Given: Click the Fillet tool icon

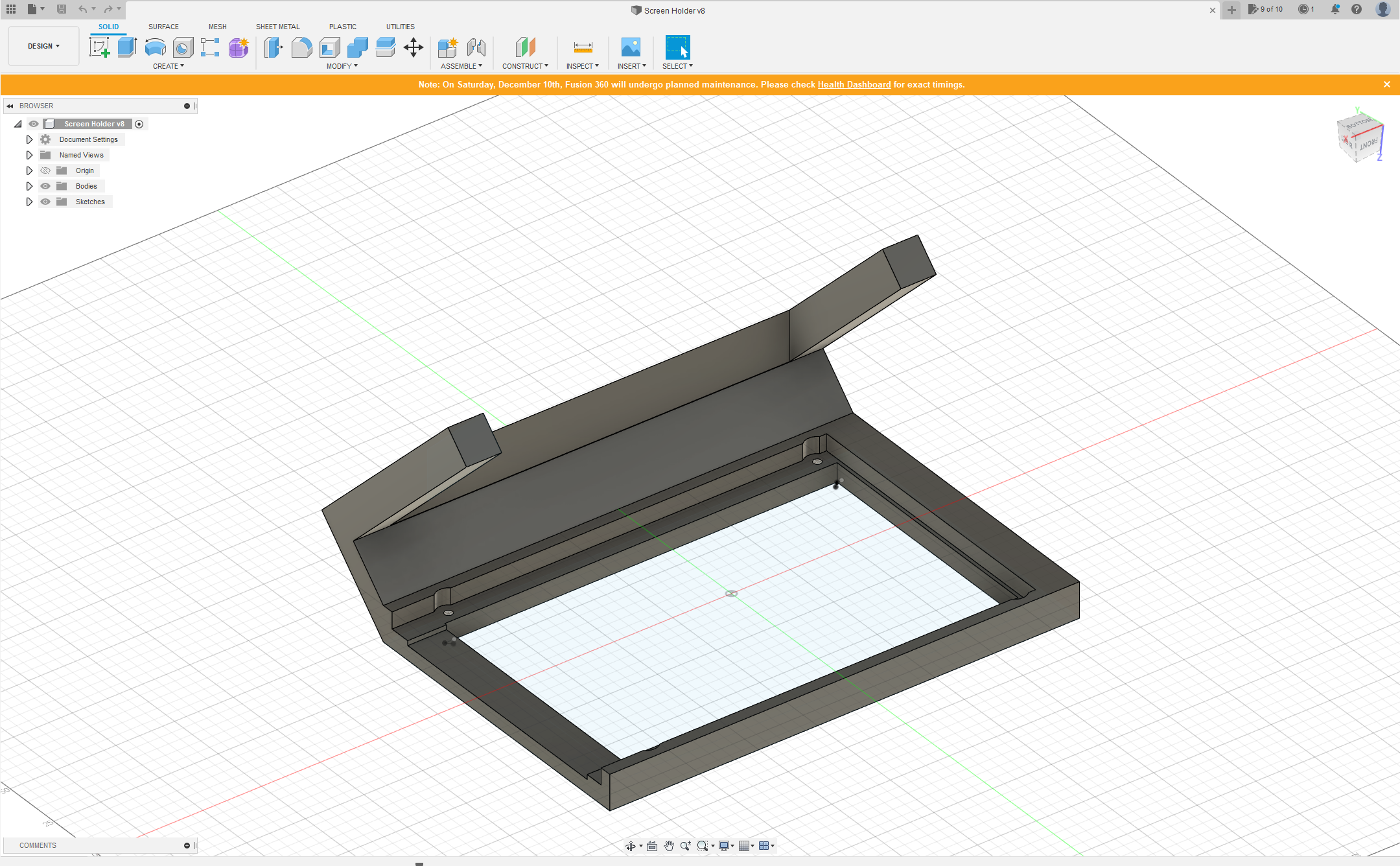Looking at the screenshot, I should click(x=301, y=47).
